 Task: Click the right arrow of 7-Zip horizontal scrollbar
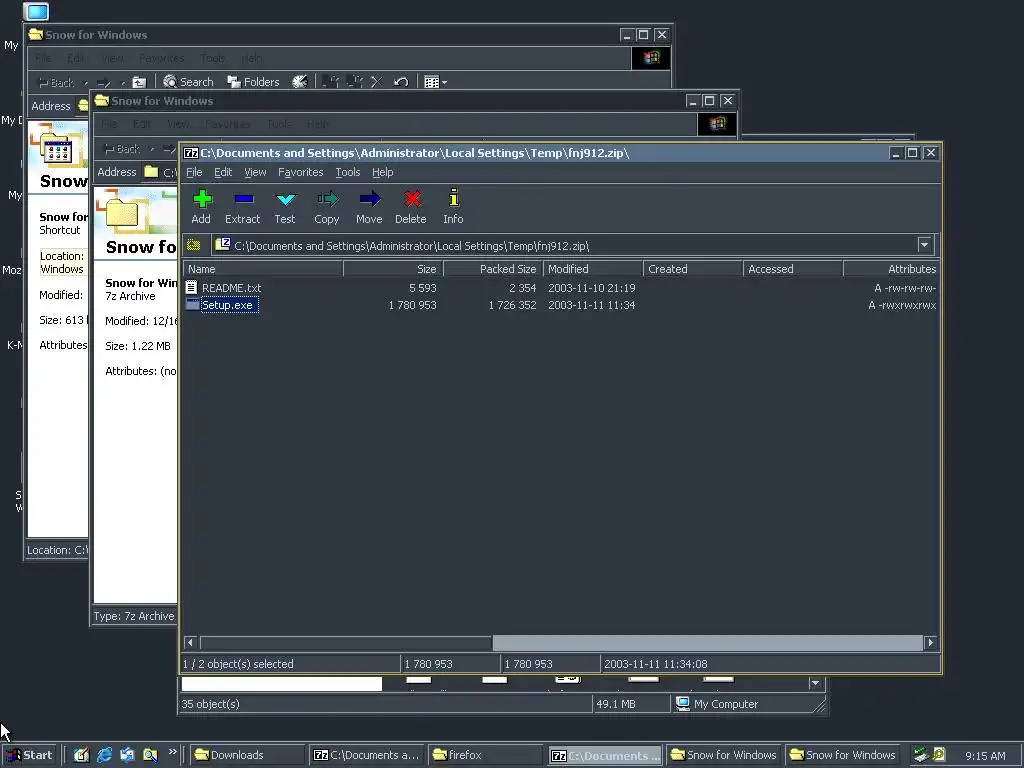point(930,643)
